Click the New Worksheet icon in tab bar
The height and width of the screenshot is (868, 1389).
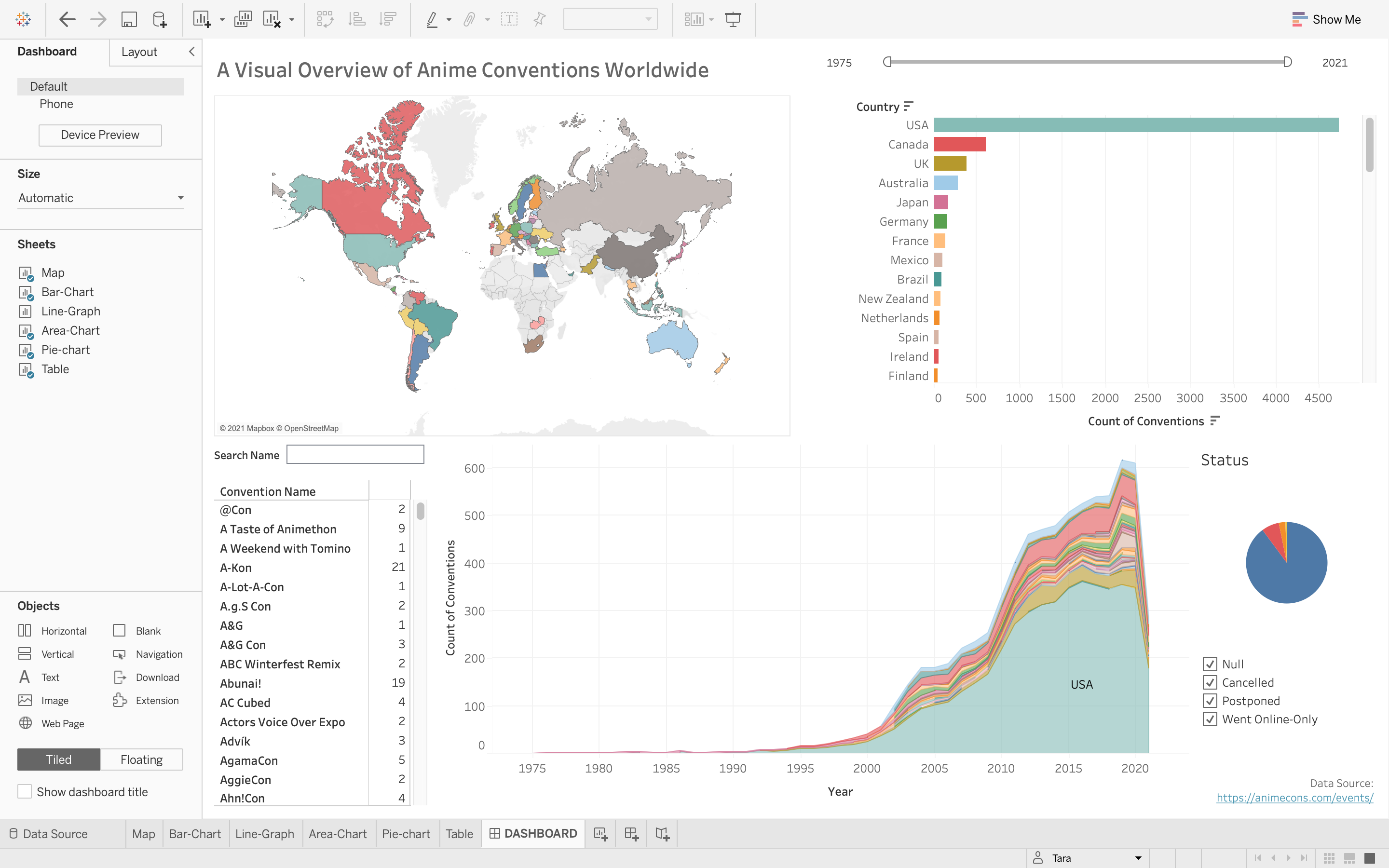[600, 834]
